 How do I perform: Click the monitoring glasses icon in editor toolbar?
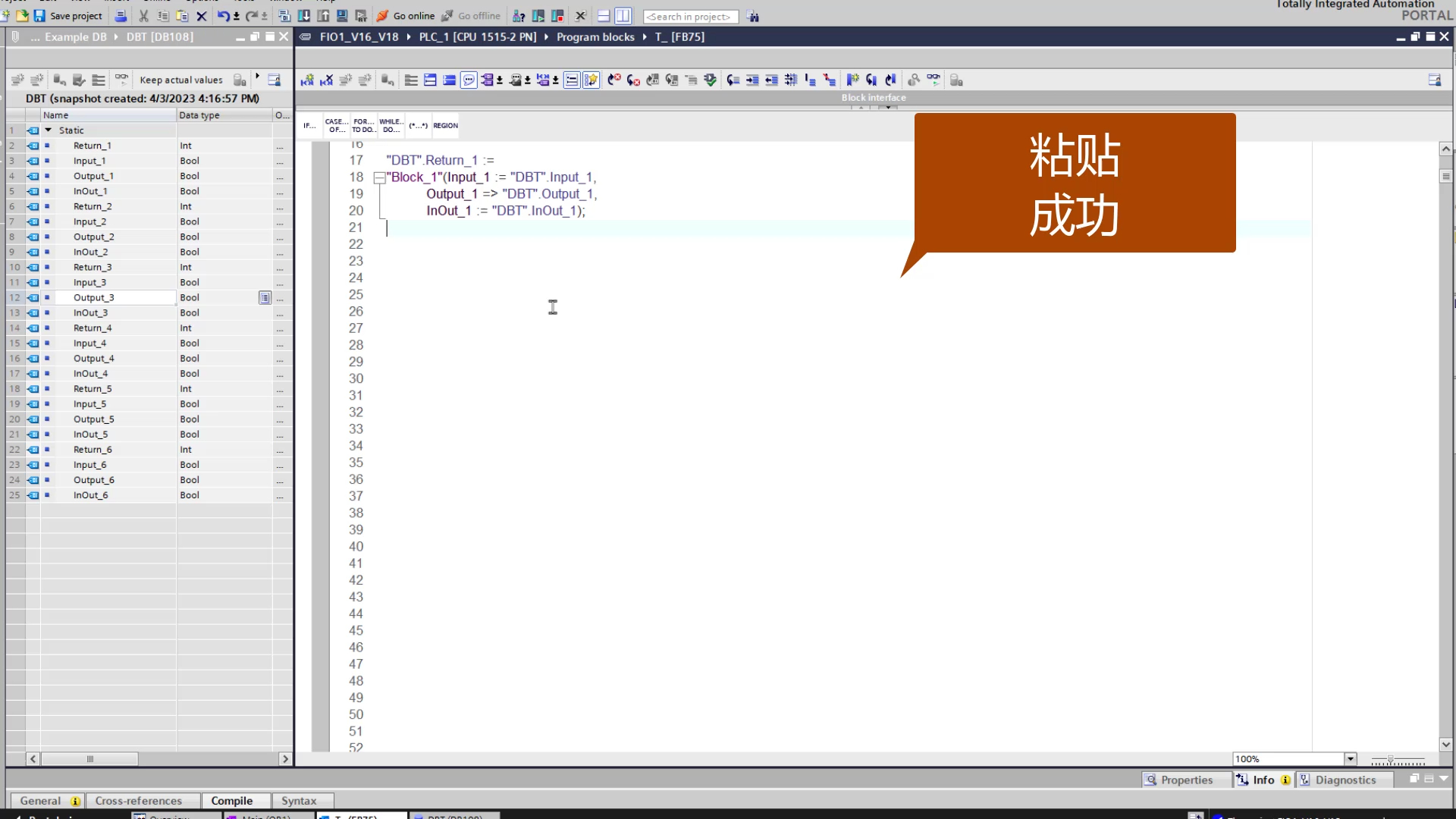point(933,80)
